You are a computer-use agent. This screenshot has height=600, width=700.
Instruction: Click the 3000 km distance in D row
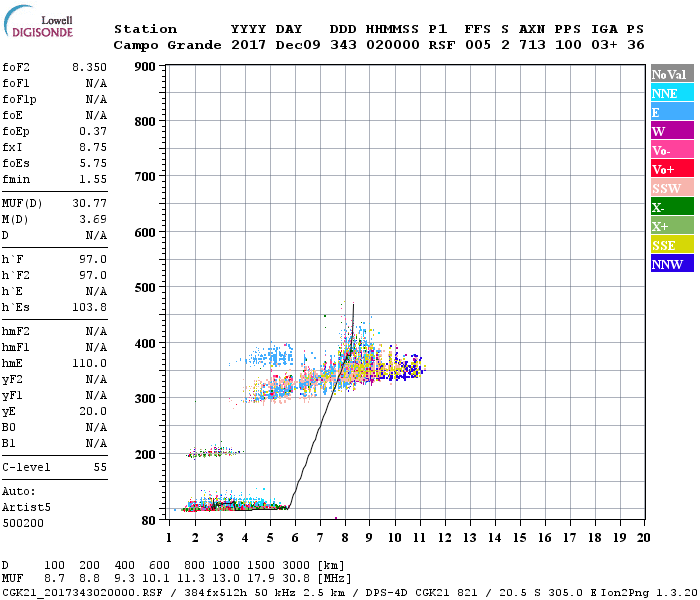point(296,566)
